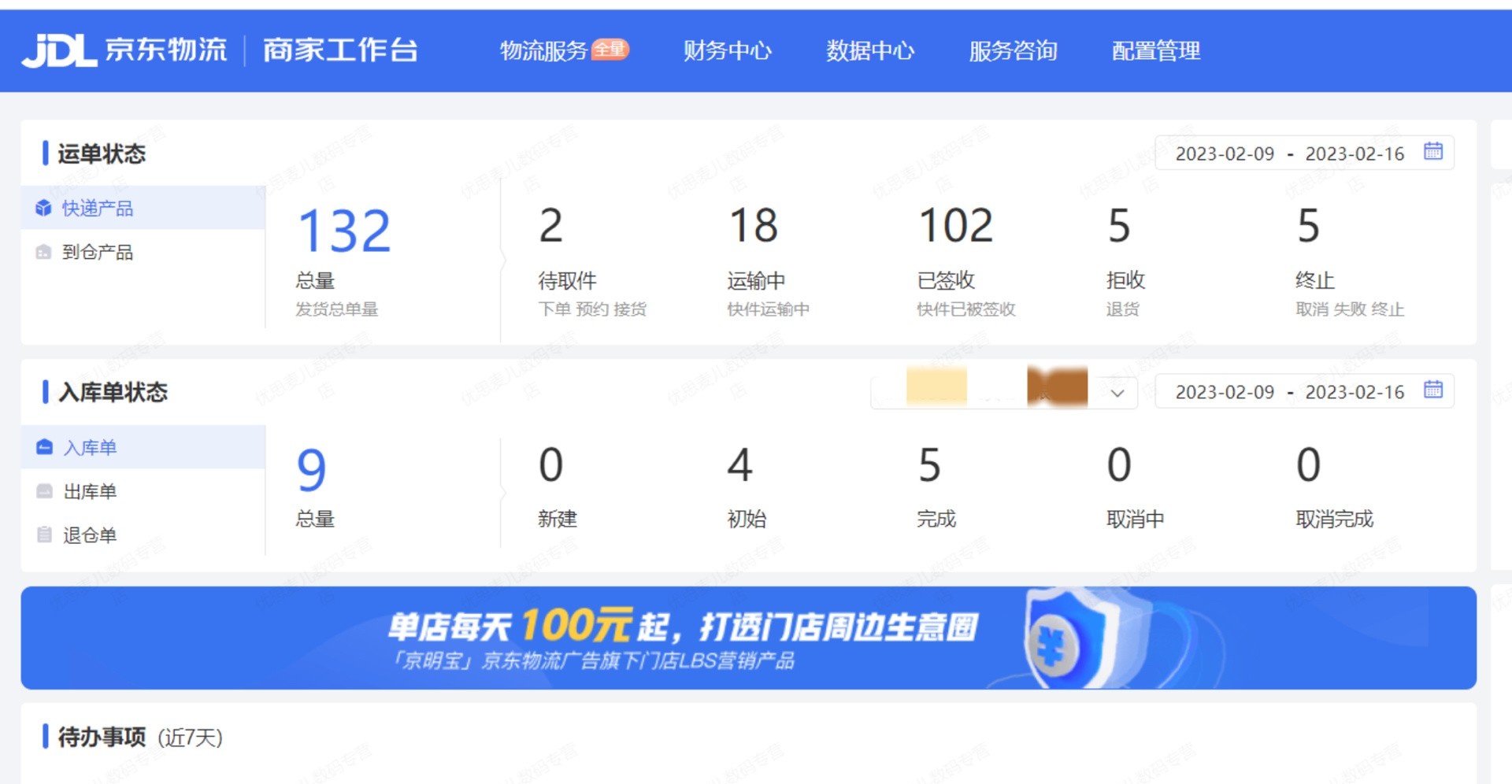
Task: Open the 配置管理 menu
Action: coord(1156,50)
